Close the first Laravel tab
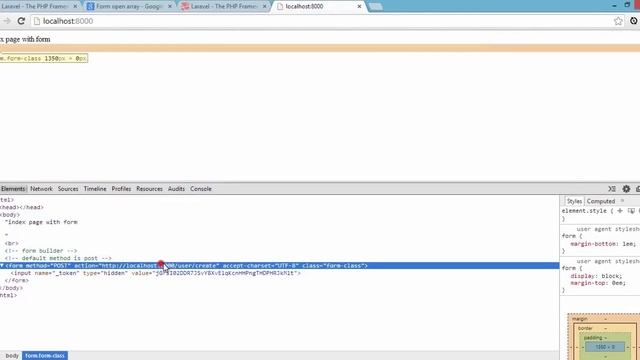640x360 pixels. coord(75,7)
